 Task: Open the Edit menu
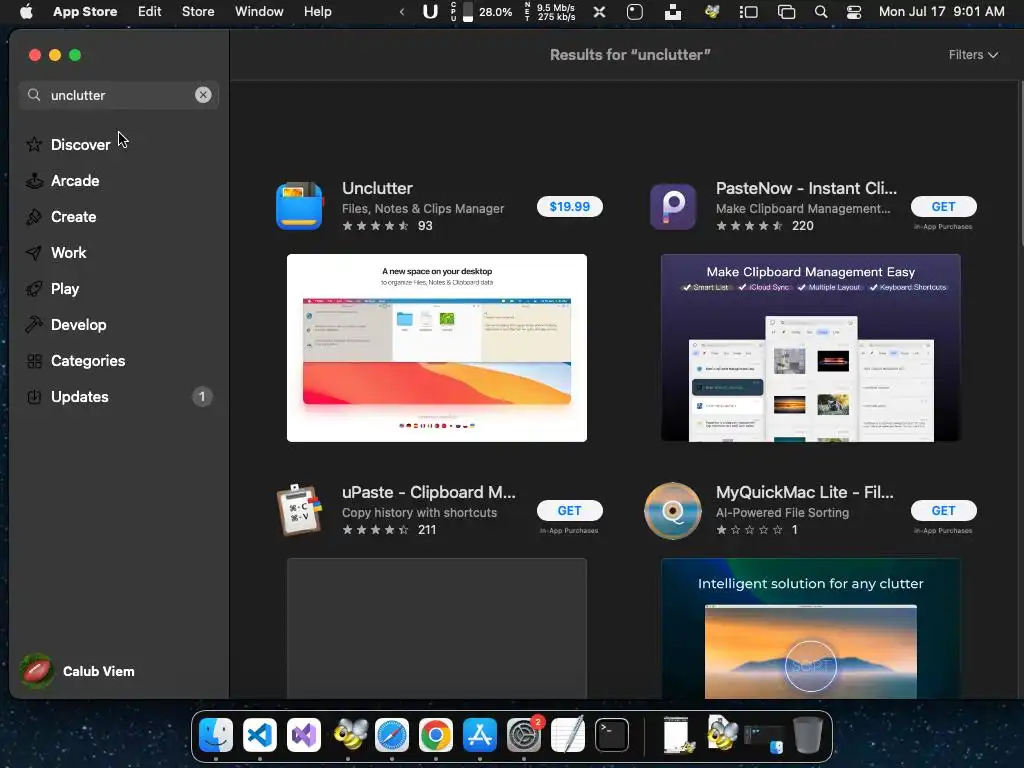pyautogui.click(x=150, y=12)
